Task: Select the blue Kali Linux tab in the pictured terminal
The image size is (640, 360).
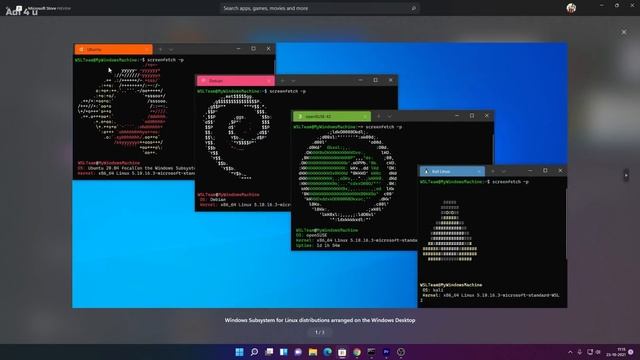Action: coord(452,171)
